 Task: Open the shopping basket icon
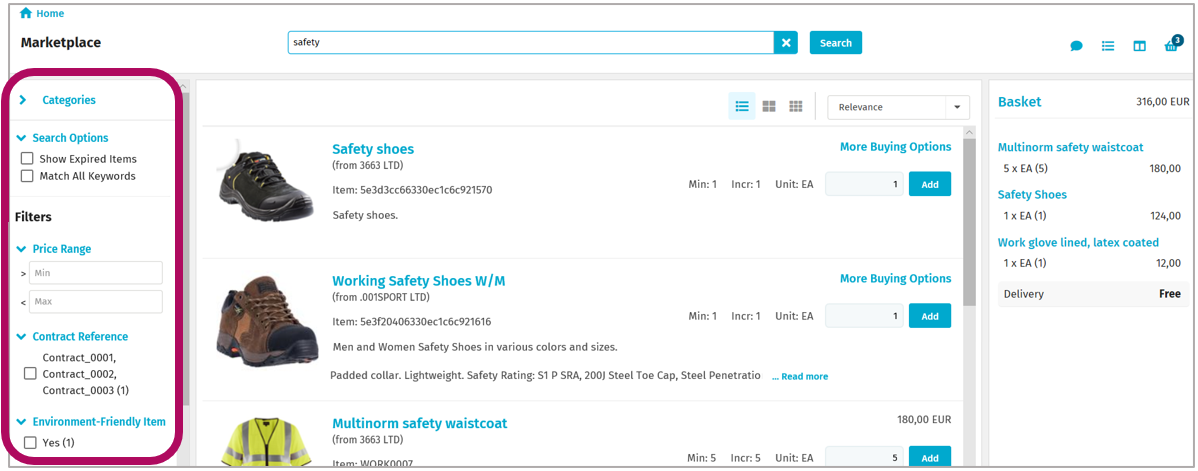pos(1171,46)
